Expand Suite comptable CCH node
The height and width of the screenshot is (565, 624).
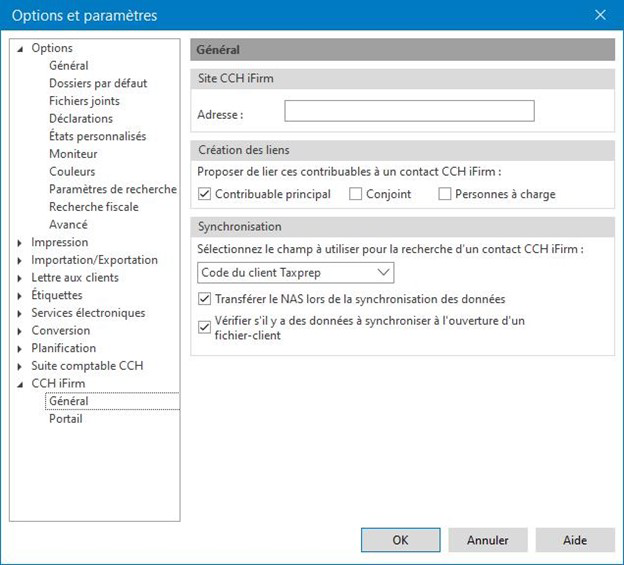pyautogui.click(x=20, y=366)
